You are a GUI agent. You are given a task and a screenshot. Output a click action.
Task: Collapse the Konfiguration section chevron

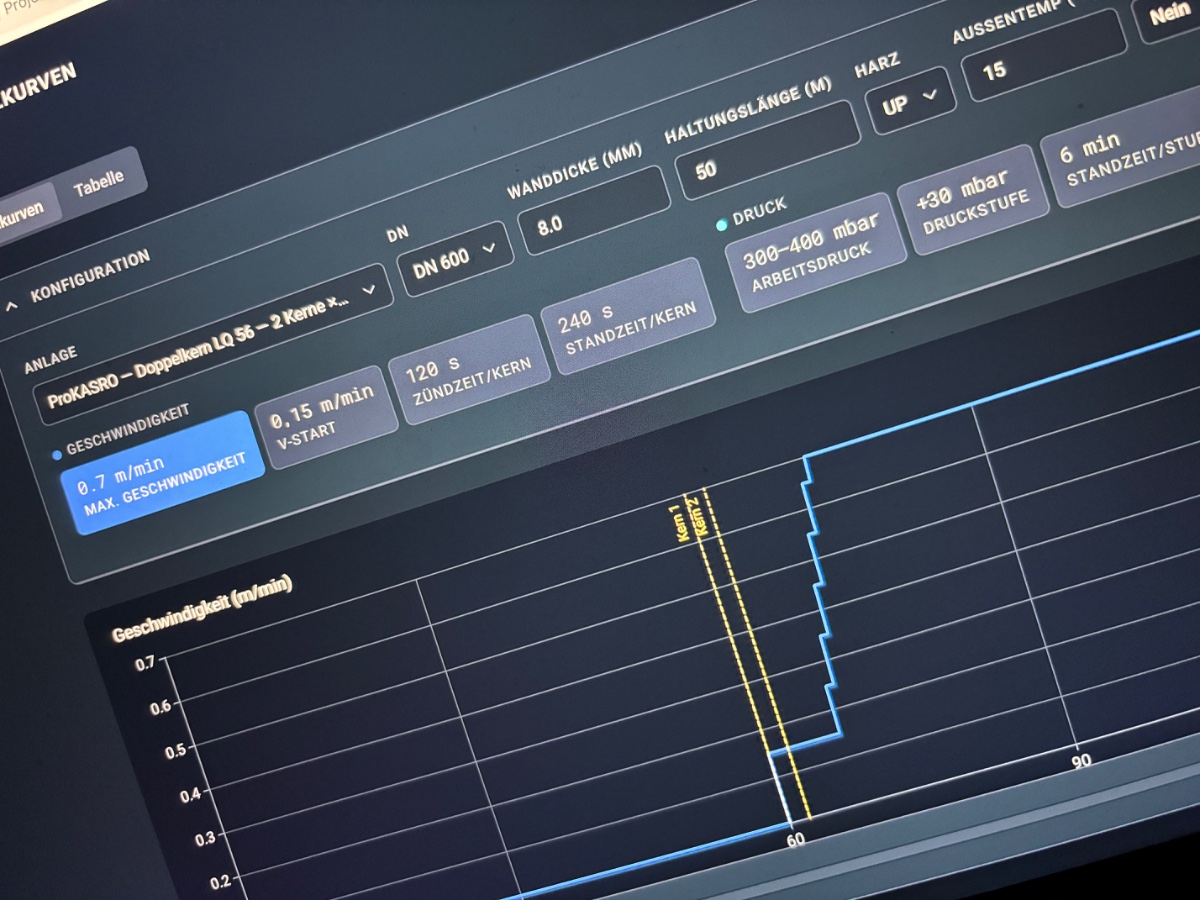pos(12,304)
